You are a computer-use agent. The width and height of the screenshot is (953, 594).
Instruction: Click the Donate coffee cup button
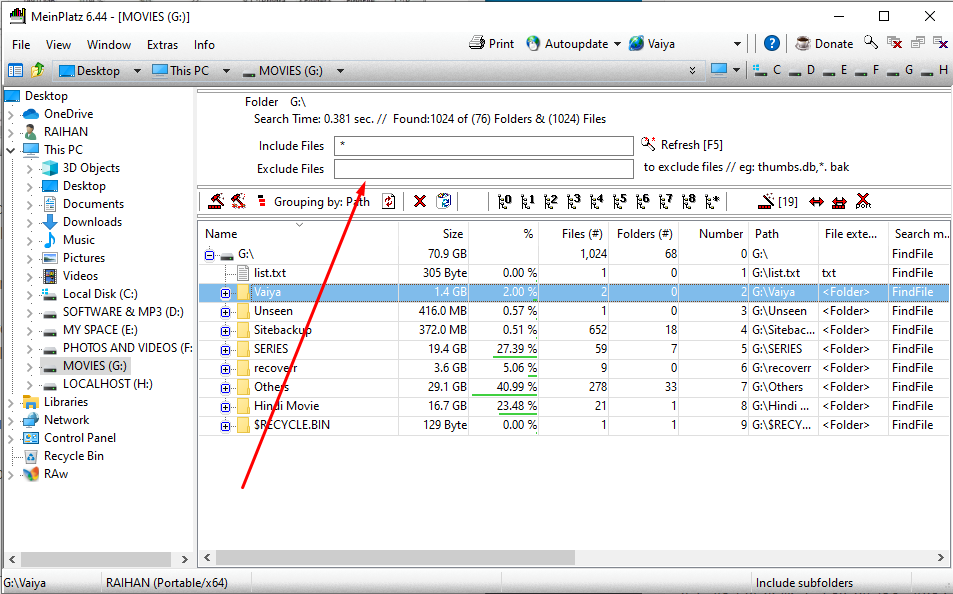coord(824,44)
